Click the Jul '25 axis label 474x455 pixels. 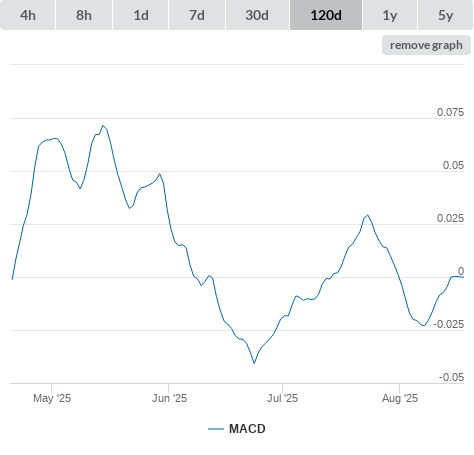(282, 398)
